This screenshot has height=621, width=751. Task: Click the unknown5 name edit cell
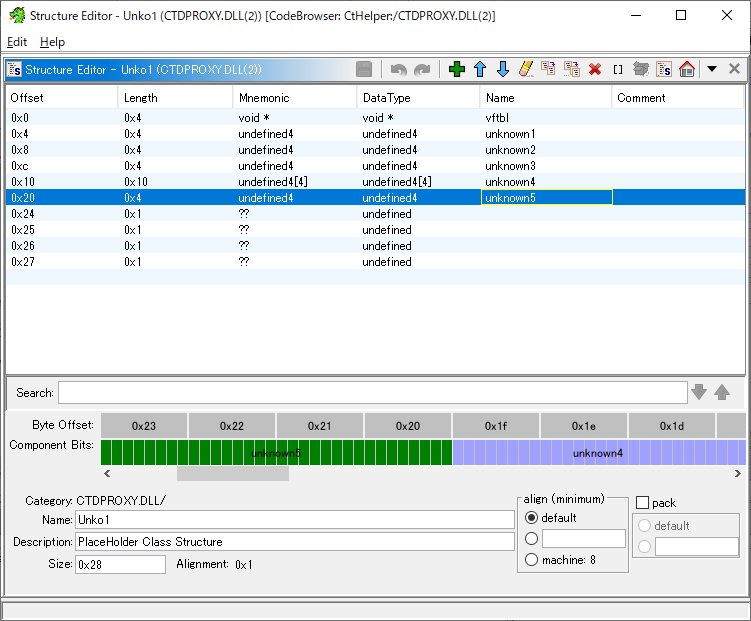[546, 198]
